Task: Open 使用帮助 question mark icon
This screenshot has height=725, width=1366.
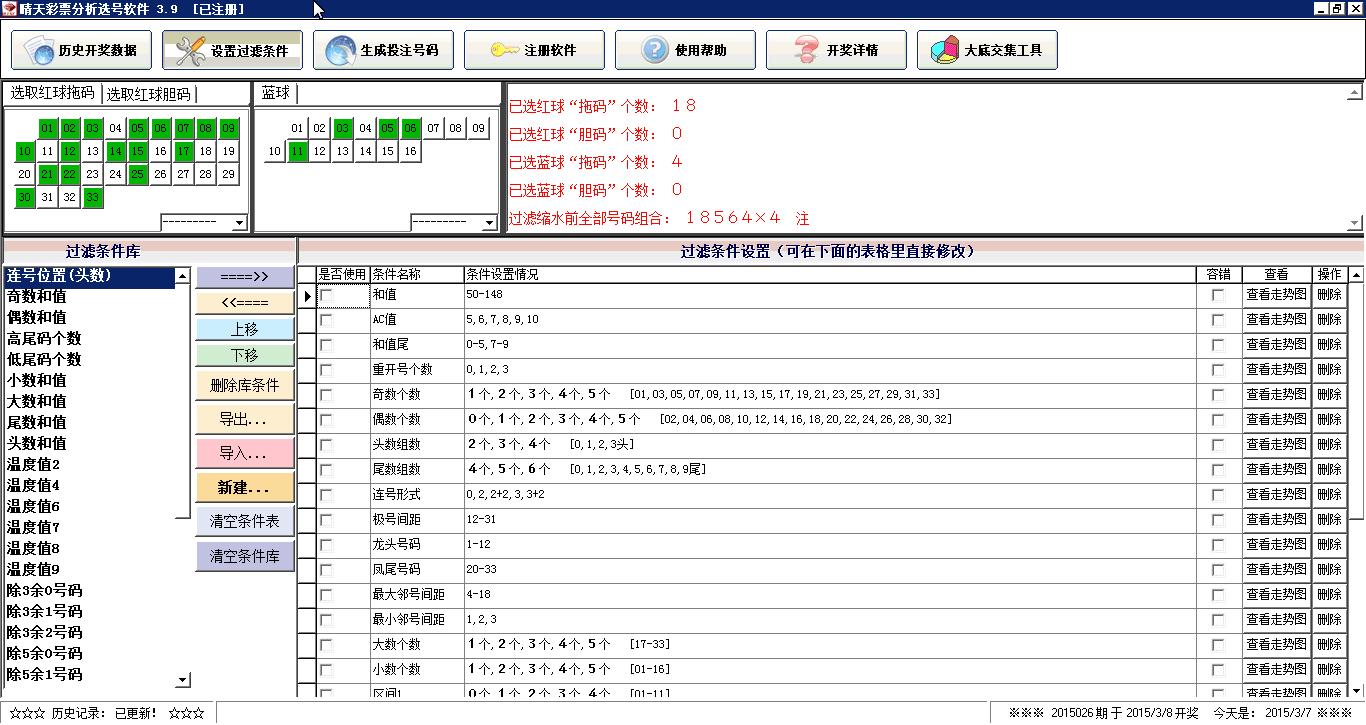Action: pos(654,50)
